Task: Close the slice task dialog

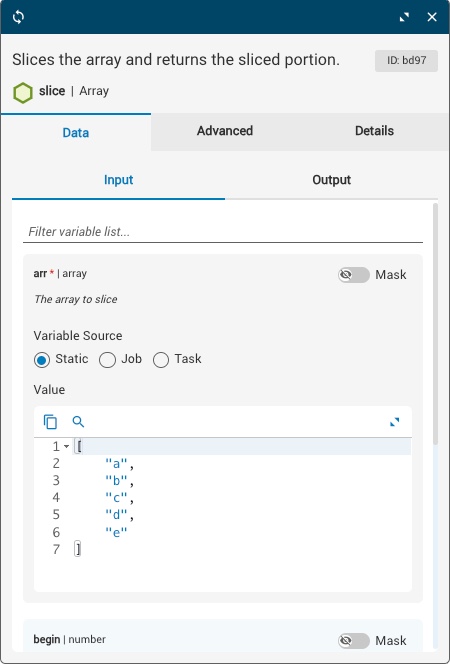Action: pyautogui.click(x=432, y=17)
